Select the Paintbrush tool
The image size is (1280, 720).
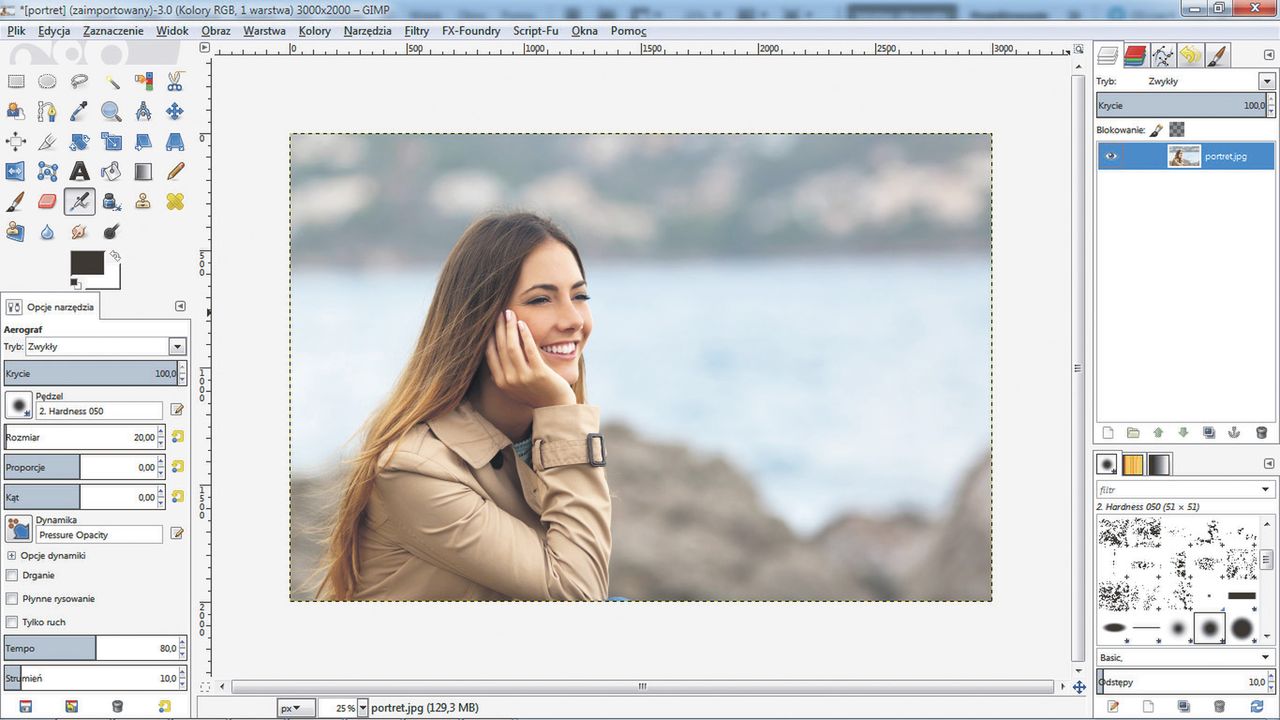[x=16, y=202]
